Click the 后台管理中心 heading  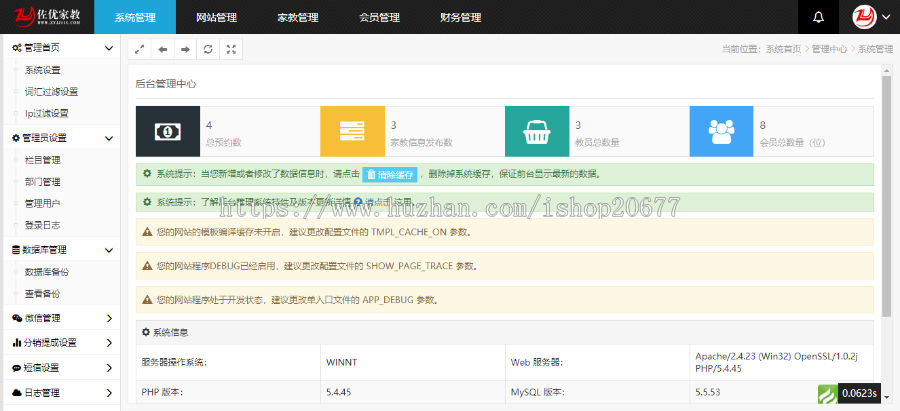(x=166, y=84)
